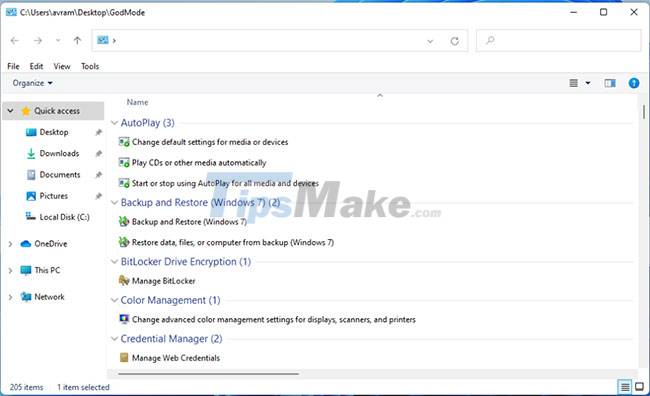
Task: Open the Tools menu
Action: tap(90, 66)
